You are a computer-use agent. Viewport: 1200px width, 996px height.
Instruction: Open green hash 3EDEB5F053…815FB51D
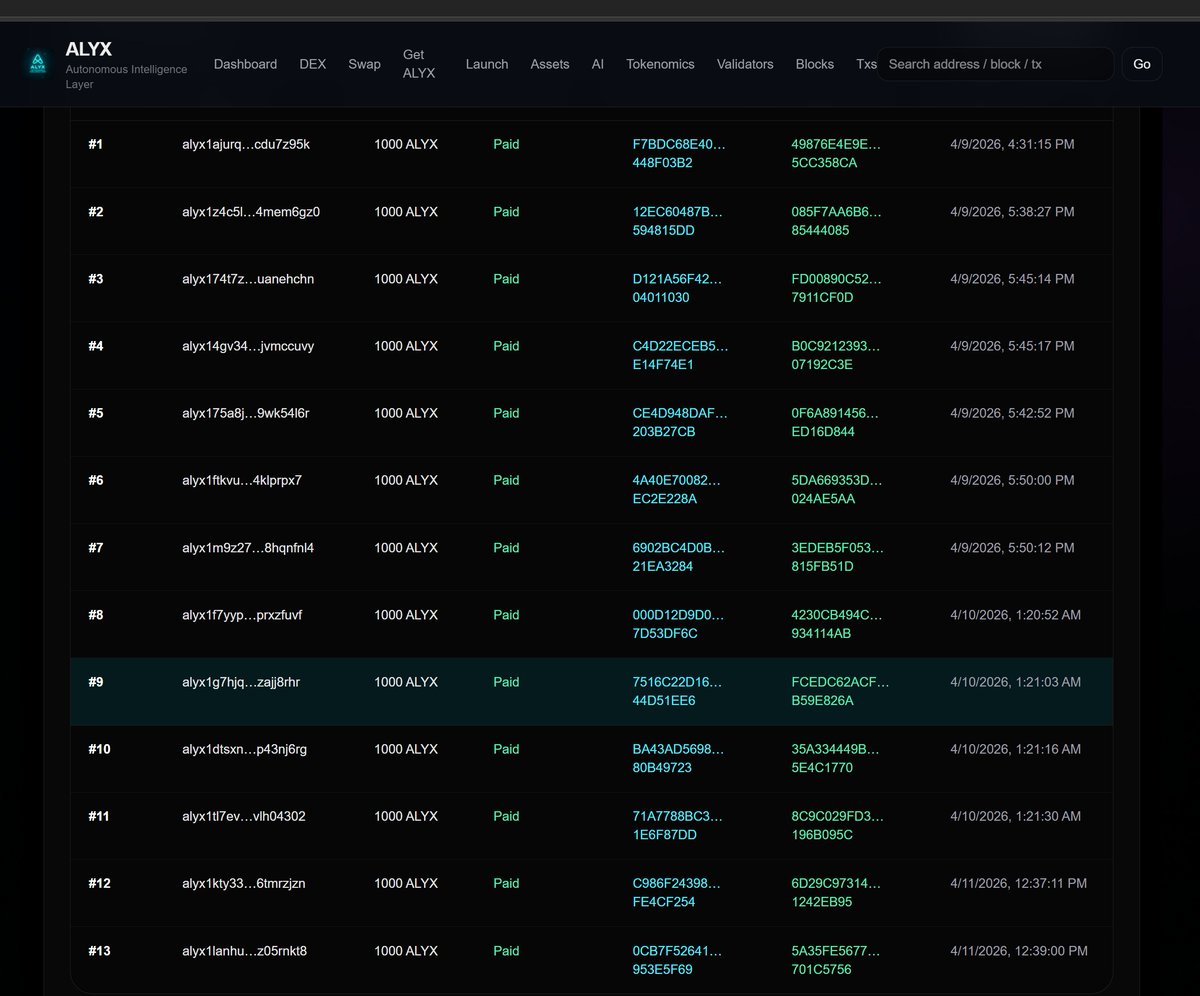tap(838, 557)
